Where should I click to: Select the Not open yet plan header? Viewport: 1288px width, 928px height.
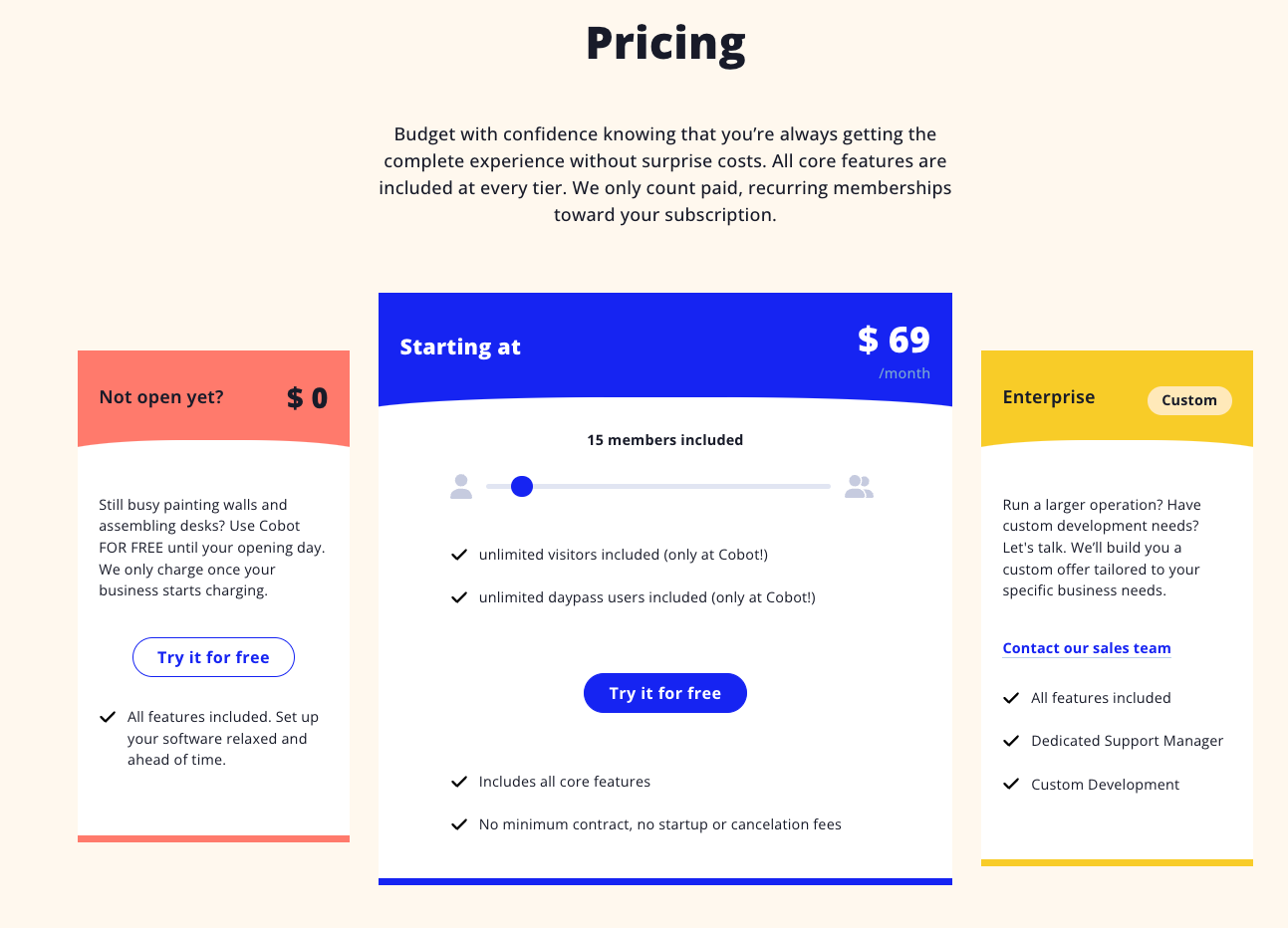click(x=159, y=396)
